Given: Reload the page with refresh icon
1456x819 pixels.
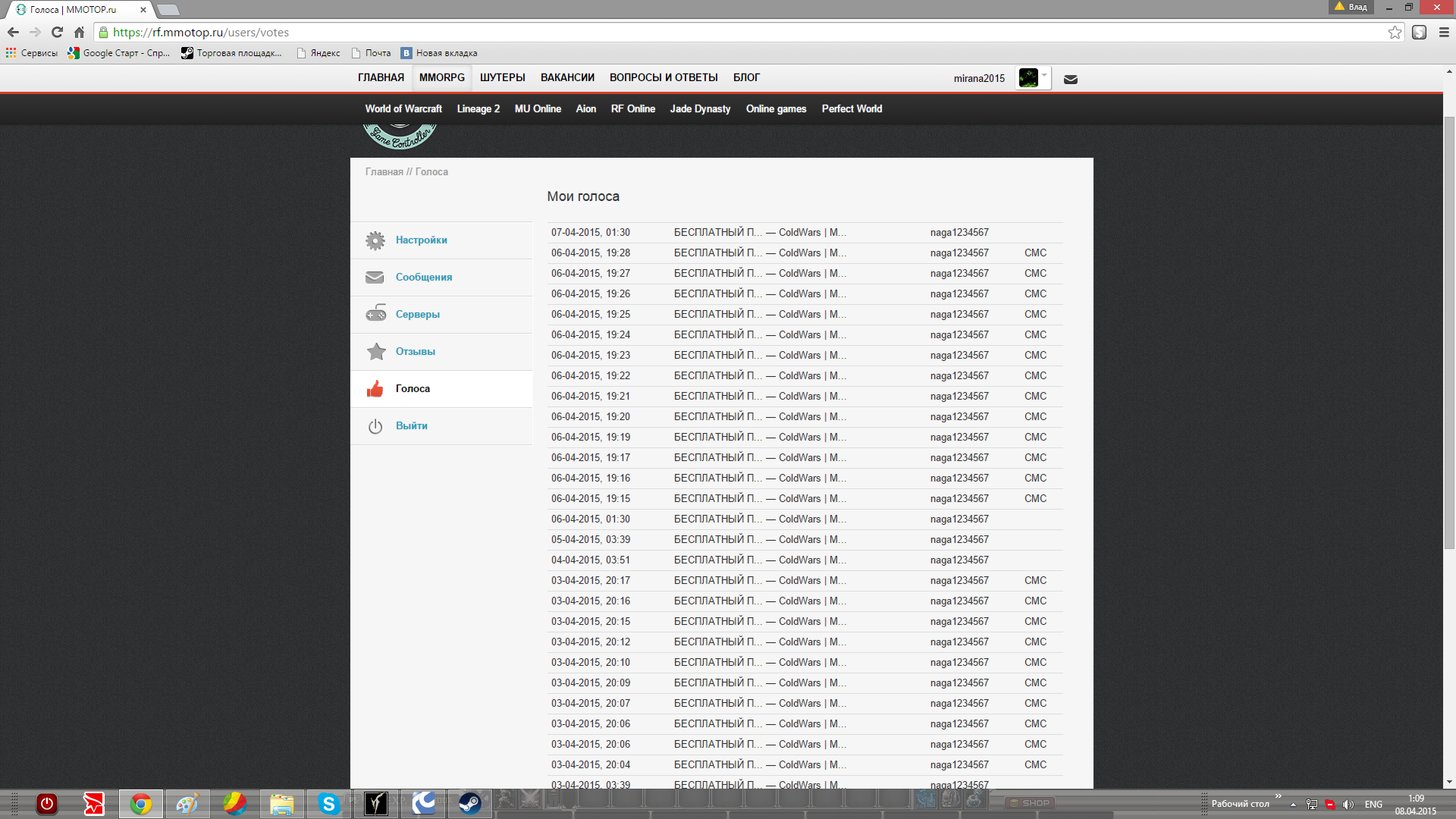Looking at the screenshot, I should tap(57, 32).
